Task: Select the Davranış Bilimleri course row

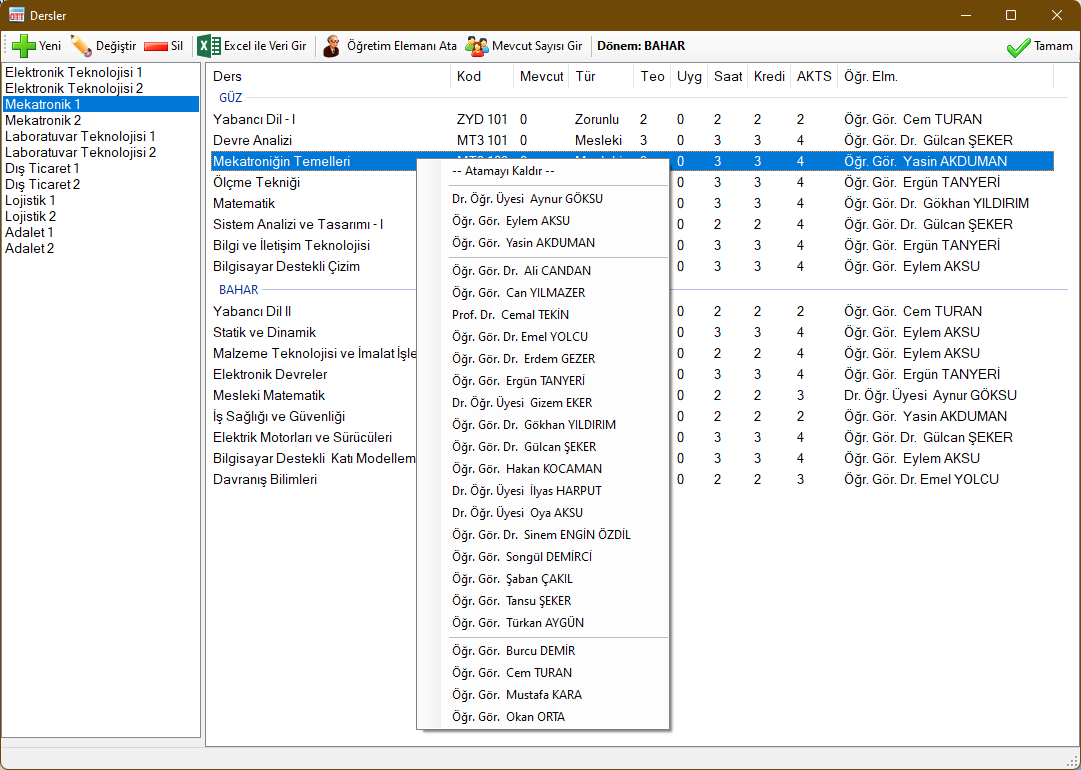Action: click(x=265, y=479)
